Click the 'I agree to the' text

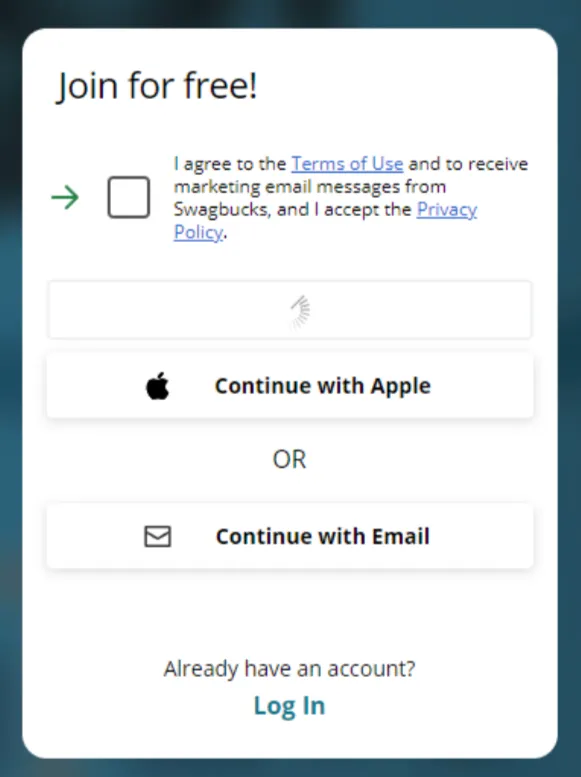230,164
